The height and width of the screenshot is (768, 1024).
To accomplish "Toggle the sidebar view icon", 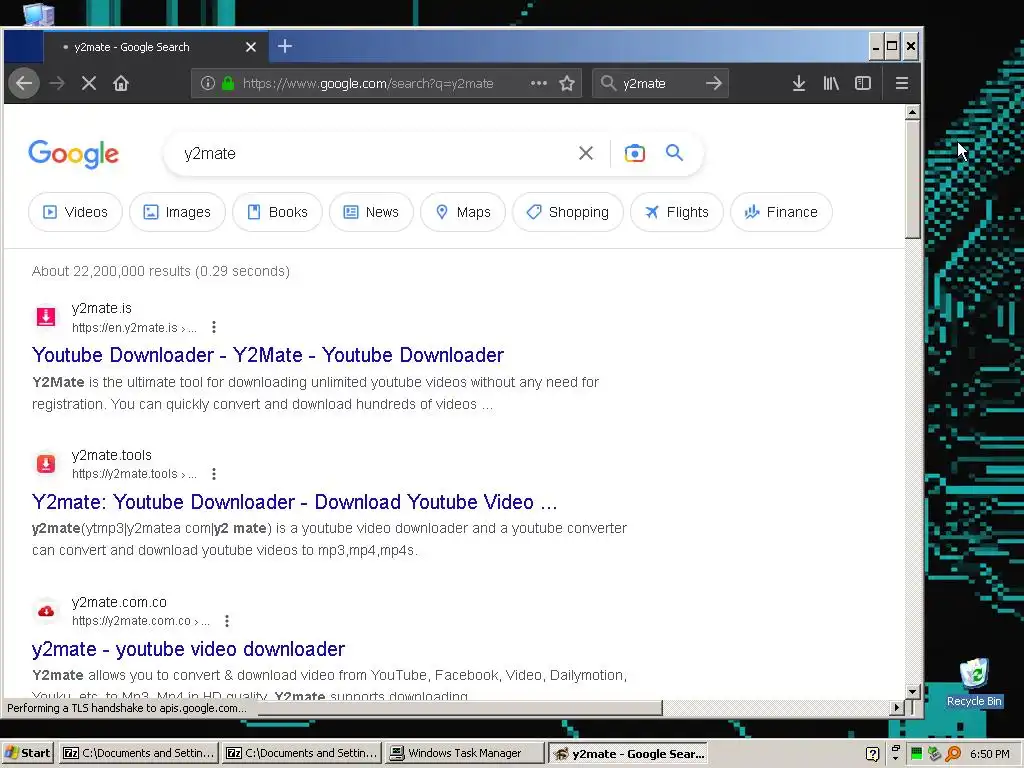I will coord(863,84).
